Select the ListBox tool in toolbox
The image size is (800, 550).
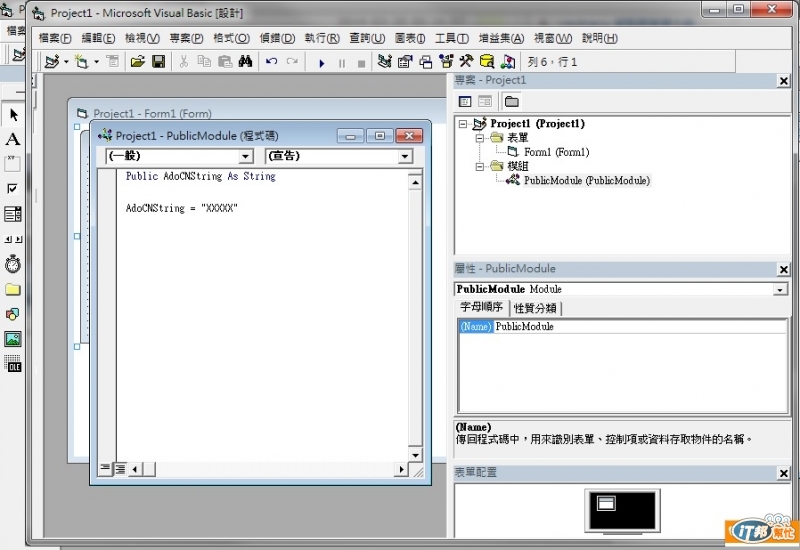coord(13,214)
